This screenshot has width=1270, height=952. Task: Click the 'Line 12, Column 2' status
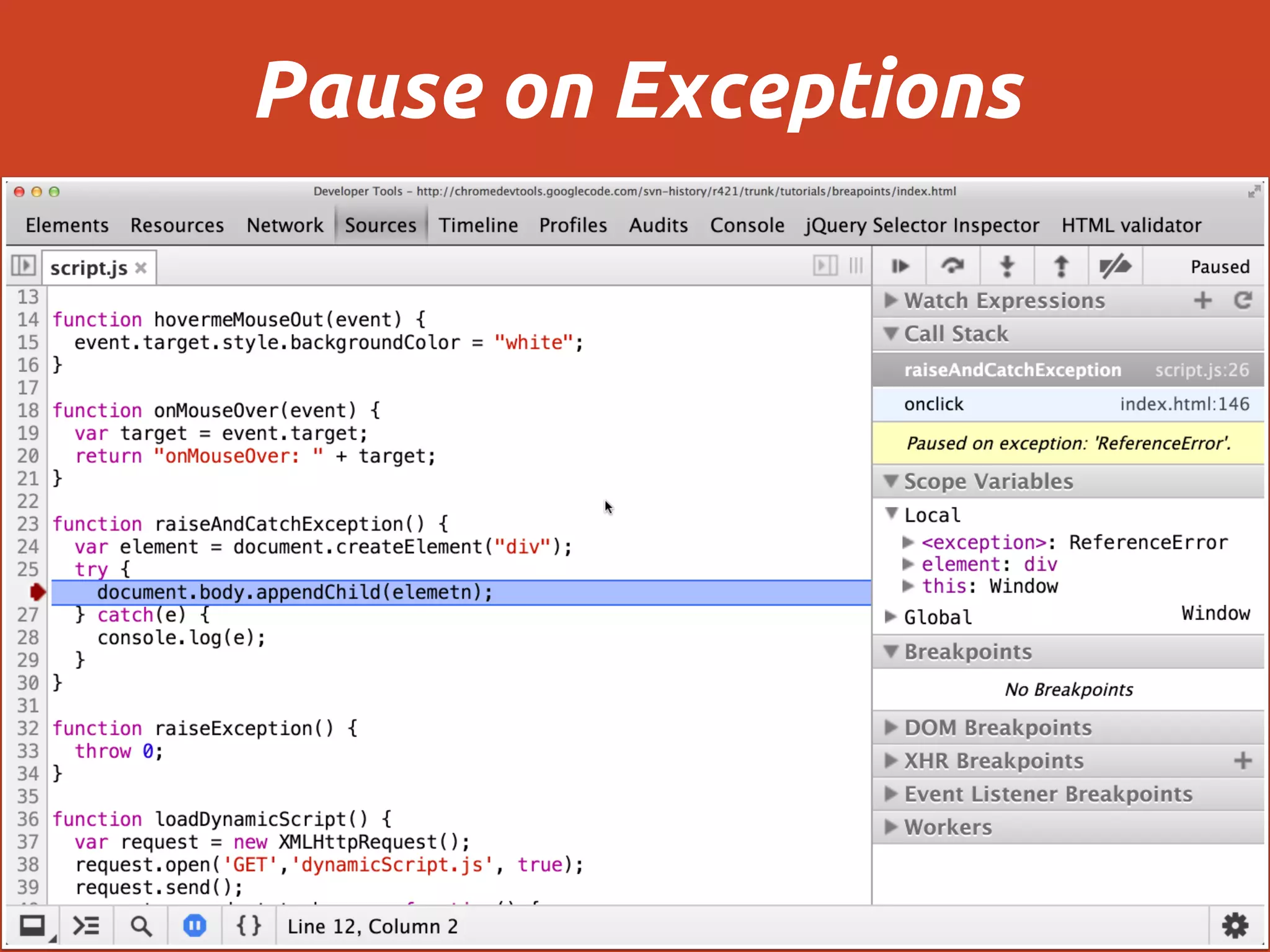[372, 927]
